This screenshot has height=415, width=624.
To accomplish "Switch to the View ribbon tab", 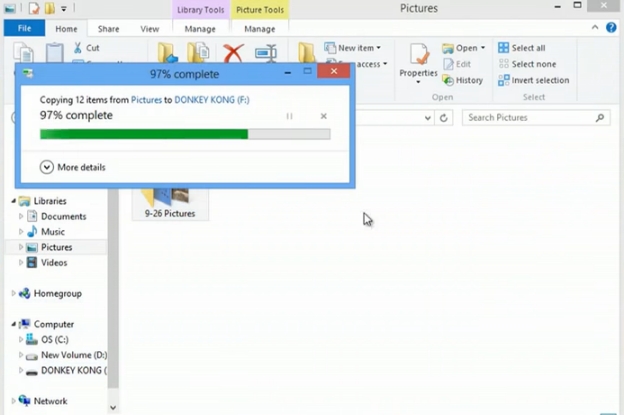I will (x=150, y=29).
